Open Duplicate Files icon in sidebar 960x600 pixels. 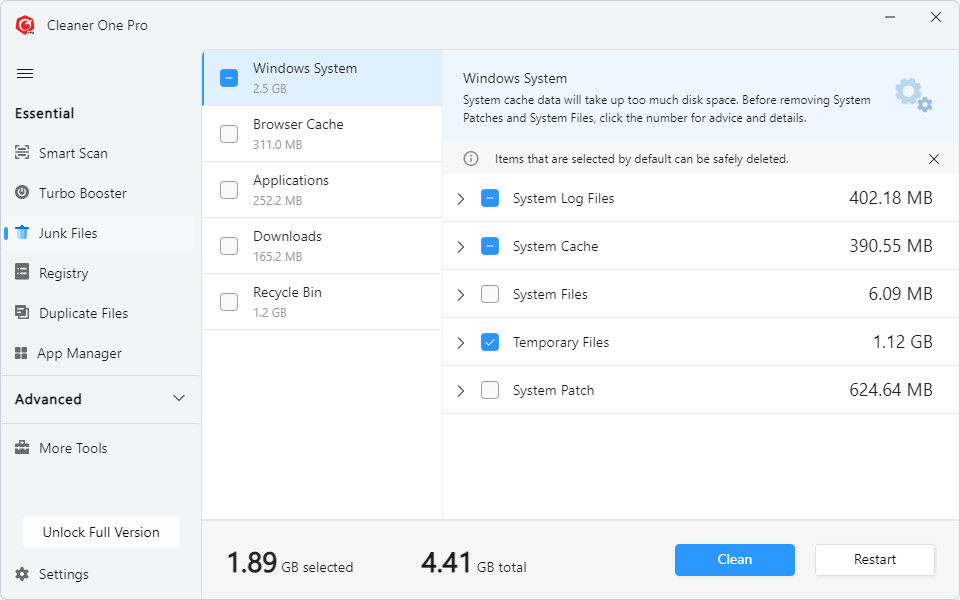pos(22,313)
